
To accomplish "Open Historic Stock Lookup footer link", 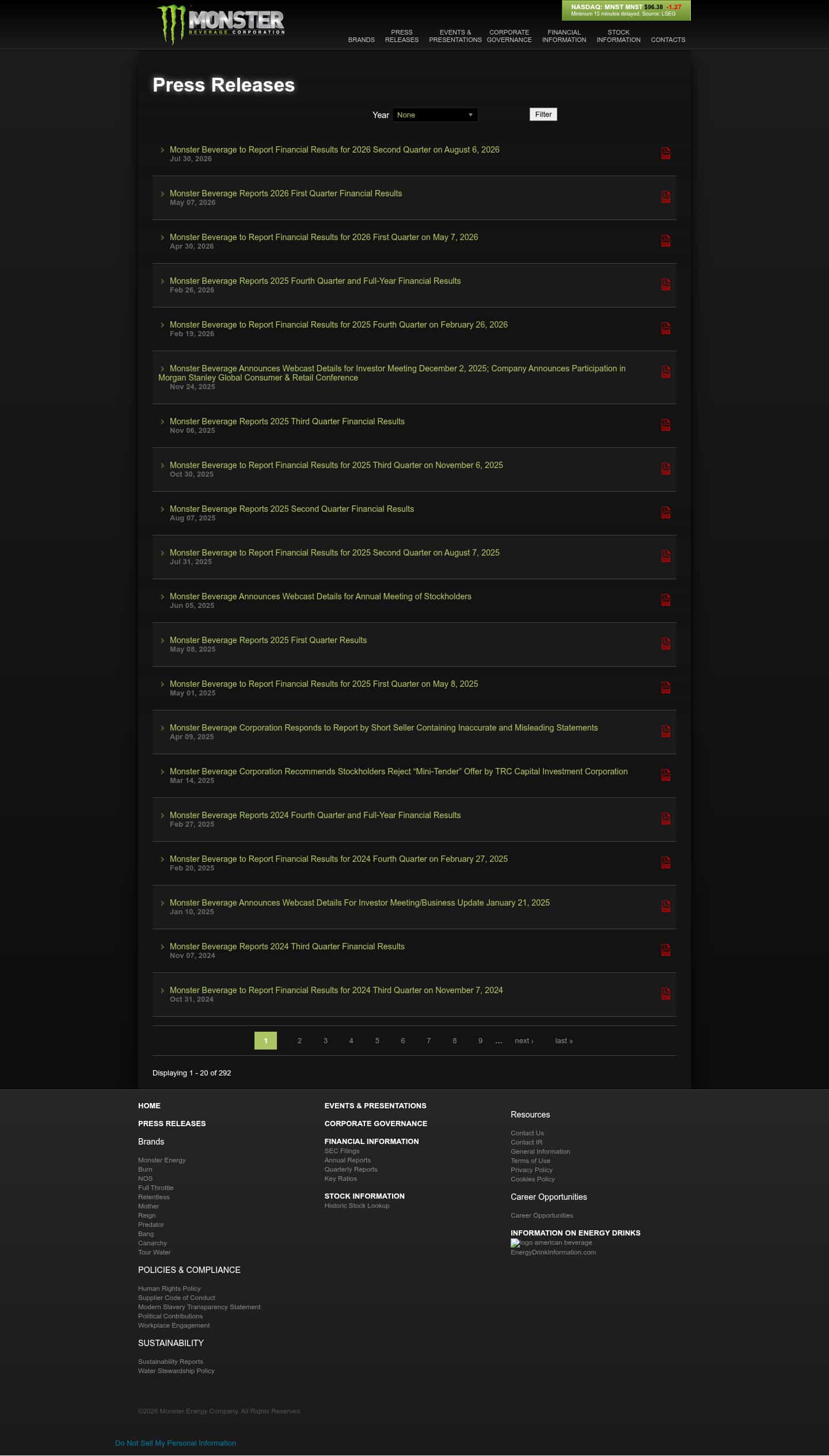I will point(356,1206).
